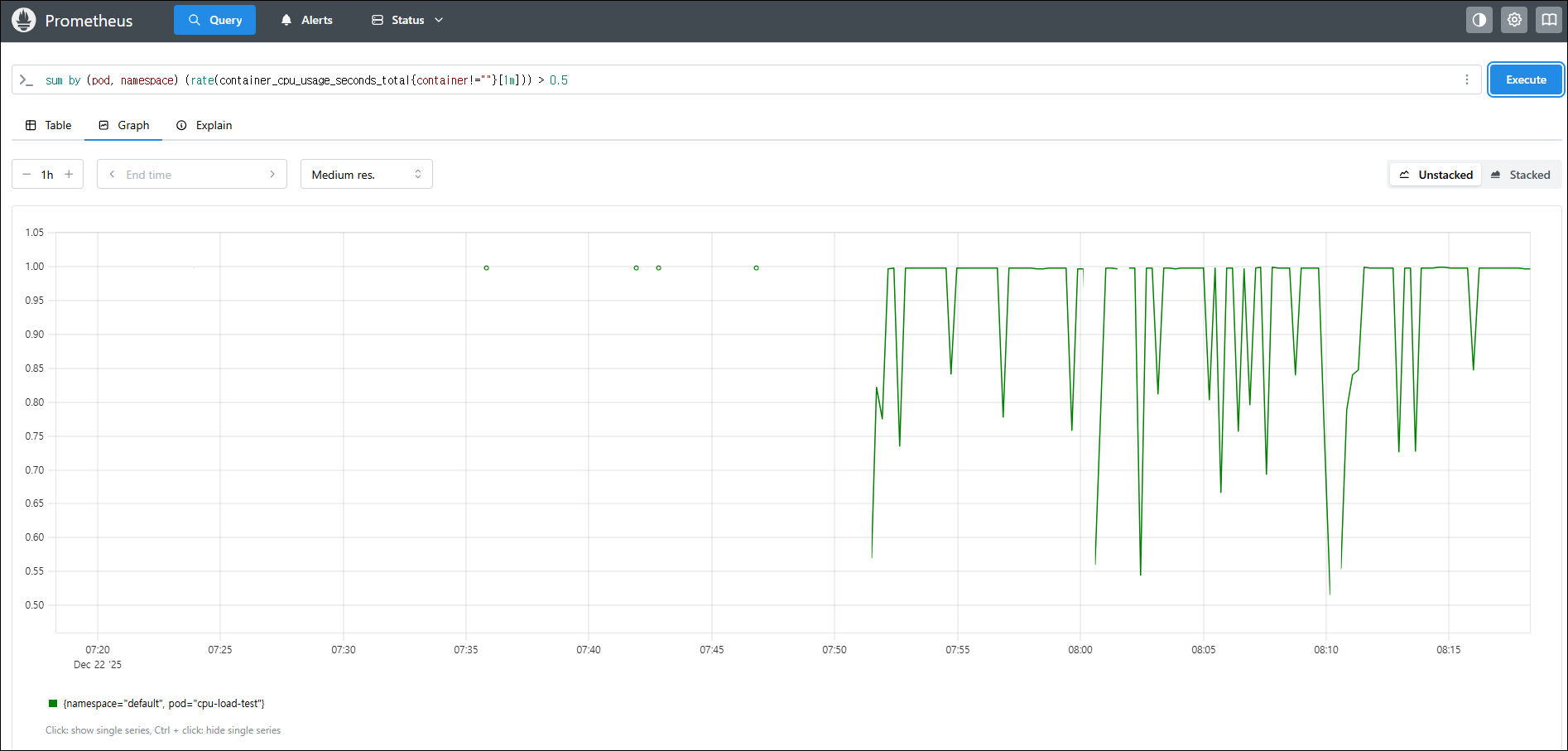
Task: Open the documentation book icon
Action: 1548,20
